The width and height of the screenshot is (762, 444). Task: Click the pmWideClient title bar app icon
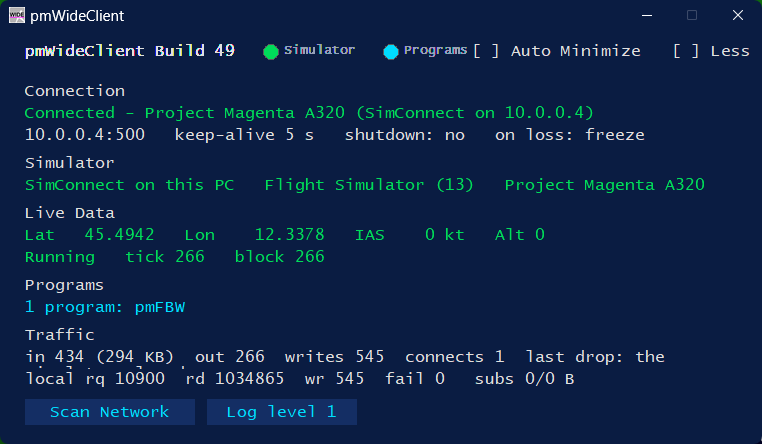17,16
